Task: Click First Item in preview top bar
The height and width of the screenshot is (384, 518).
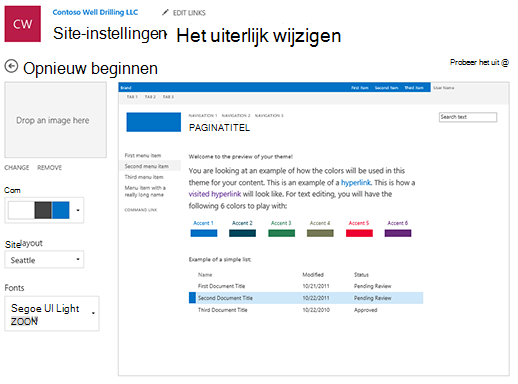Action: (x=360, y=88)
